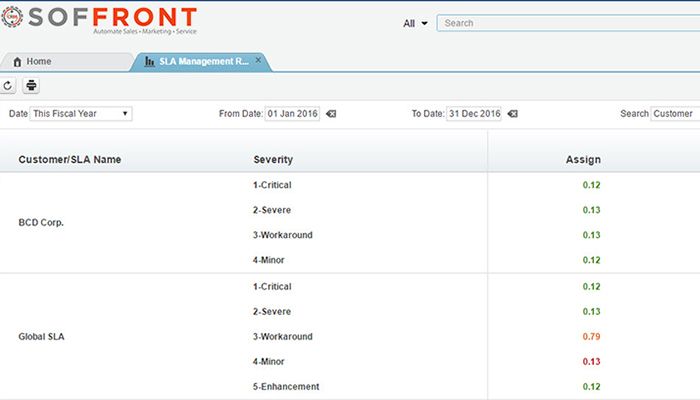Click BCD Corp. 1-Critical assign value 0.12
This screenshot has height=400, width=700.
(x=592, y=185)
